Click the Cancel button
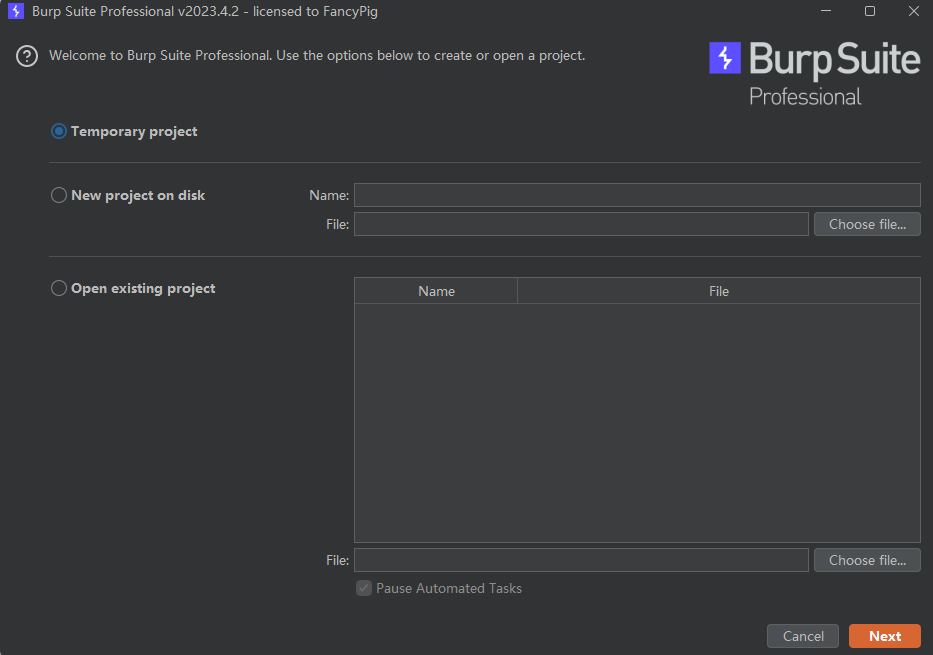The width and height of the screenshot is (933, 655). [803, 636]
